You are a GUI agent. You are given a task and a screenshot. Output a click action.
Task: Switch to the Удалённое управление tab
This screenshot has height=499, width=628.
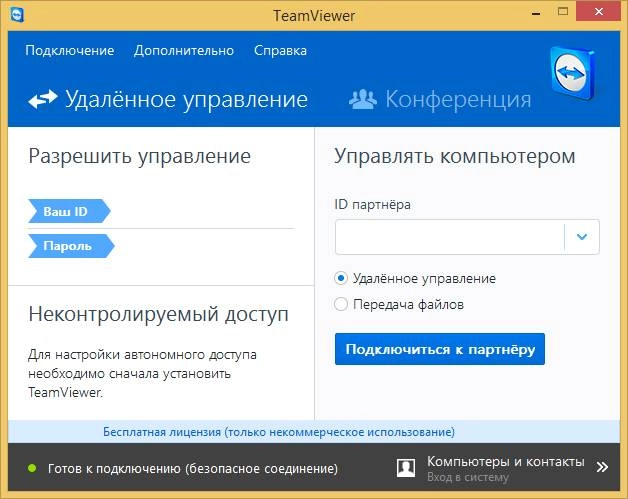pos(168,99)
